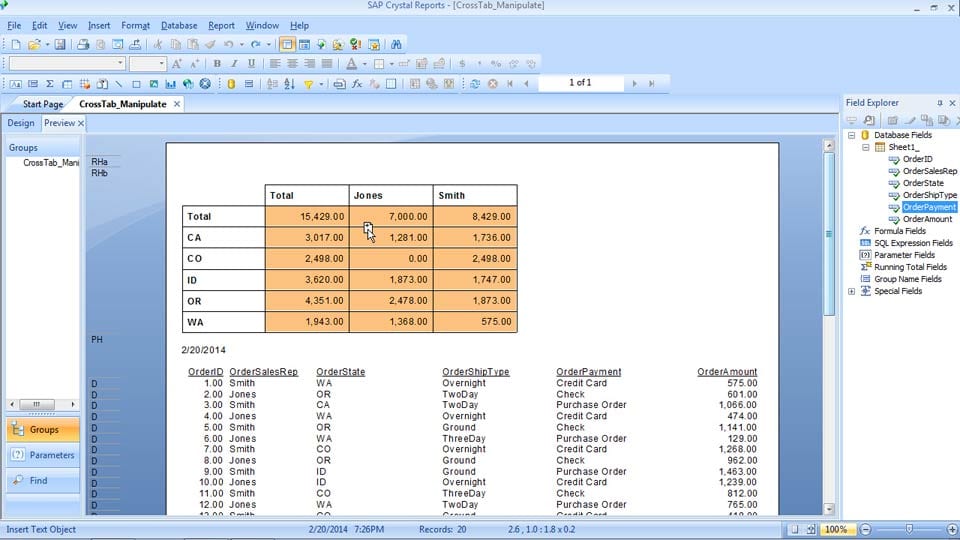The width and height of the screenshot is (960, 540).
Task: Select the Formula Fields item
Action: (899, 231)
